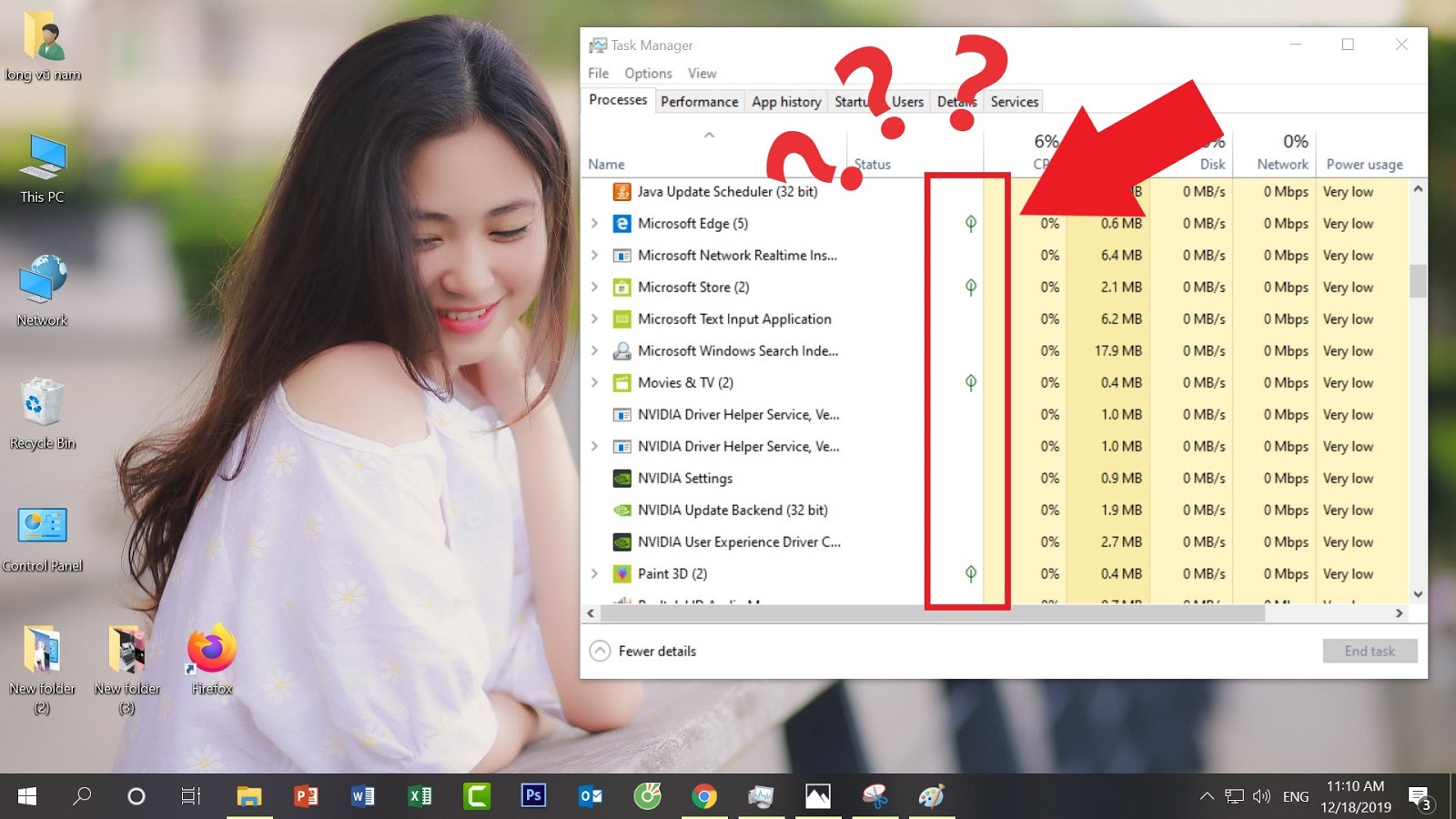Open the Firefox desktop shortcut
This screenshot has height=819, width=1456.
click(x=212, y=659)
